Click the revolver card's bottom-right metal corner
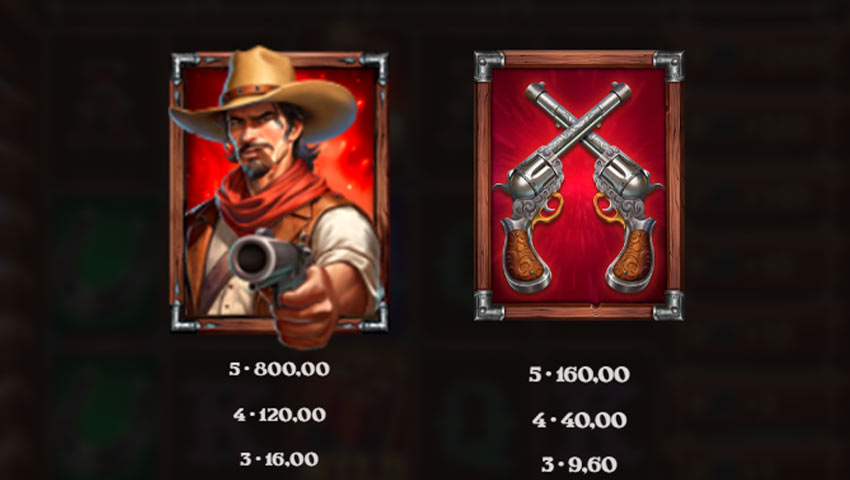Screen dimensions: 850x480 [x=668, y=305]
